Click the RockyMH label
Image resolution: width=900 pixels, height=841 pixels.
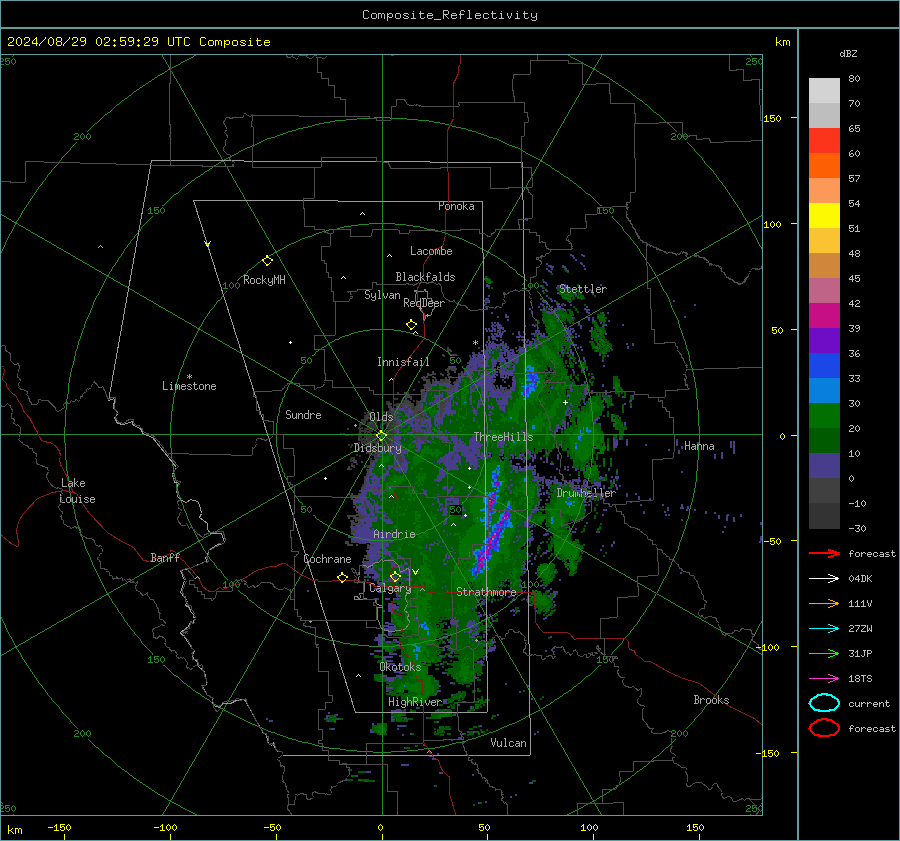264,280
